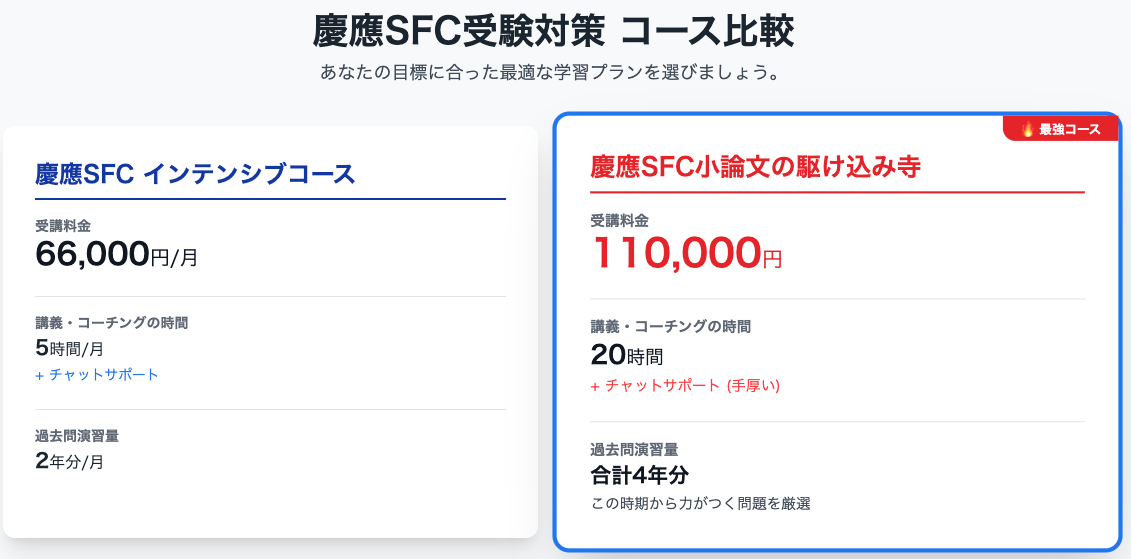The image size is (1131, 559).
Task: Click the 20時間 coaching time value
Action: [x=626, y=355]
